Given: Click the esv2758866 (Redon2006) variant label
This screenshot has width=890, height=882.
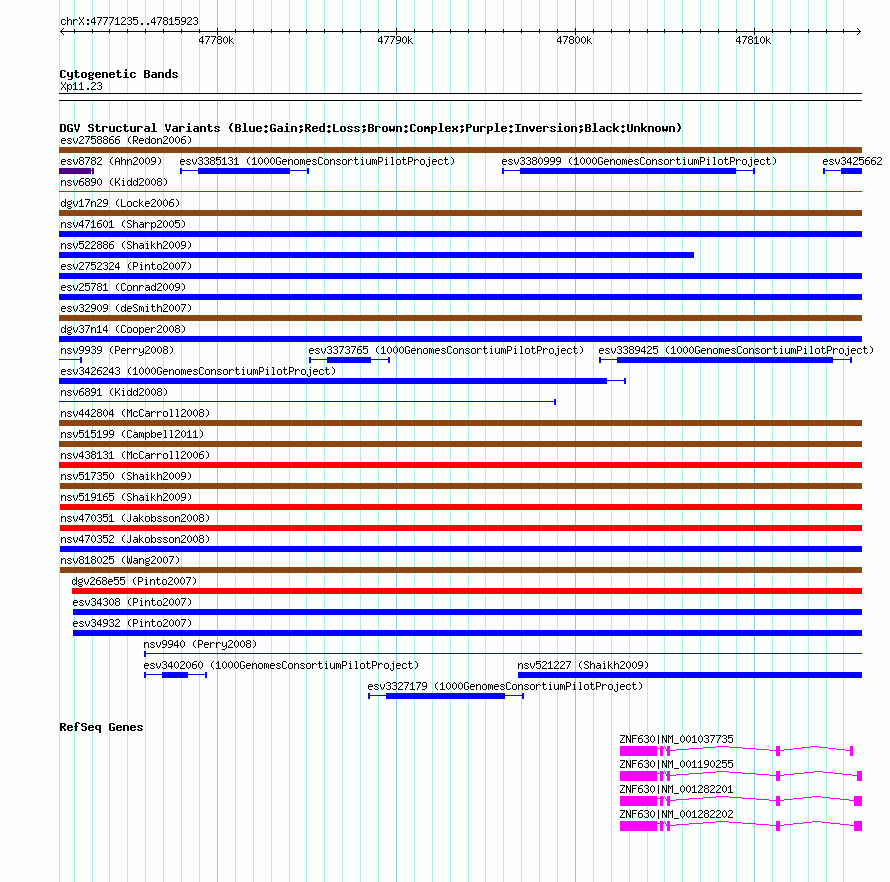Looking at the screenshot, I should pos(126,140).
